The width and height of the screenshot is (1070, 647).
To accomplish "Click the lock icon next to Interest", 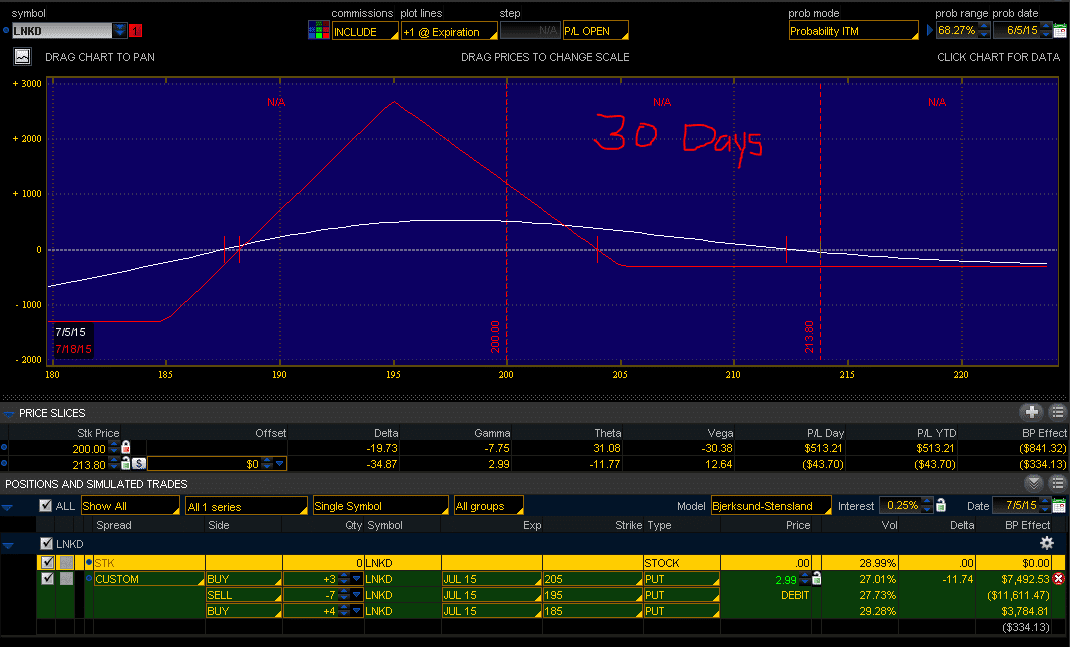I will point(941,505).
